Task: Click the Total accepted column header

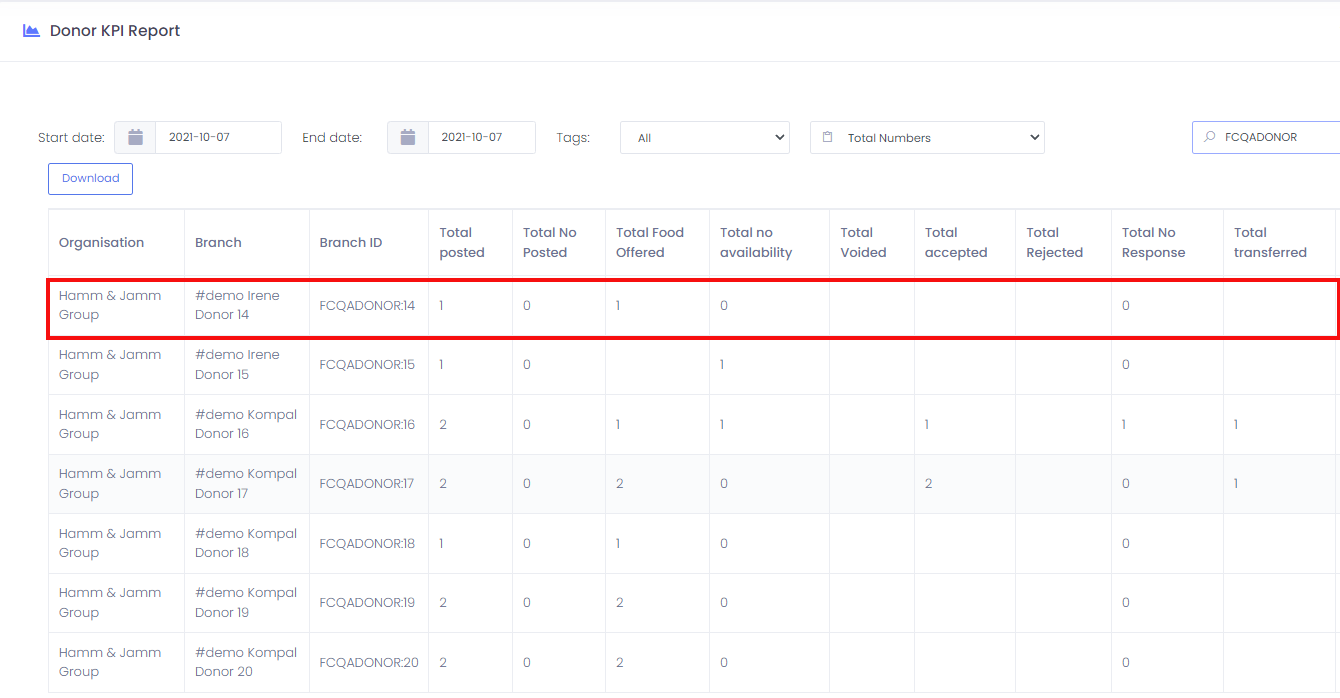Action: (x=955, y=243)
